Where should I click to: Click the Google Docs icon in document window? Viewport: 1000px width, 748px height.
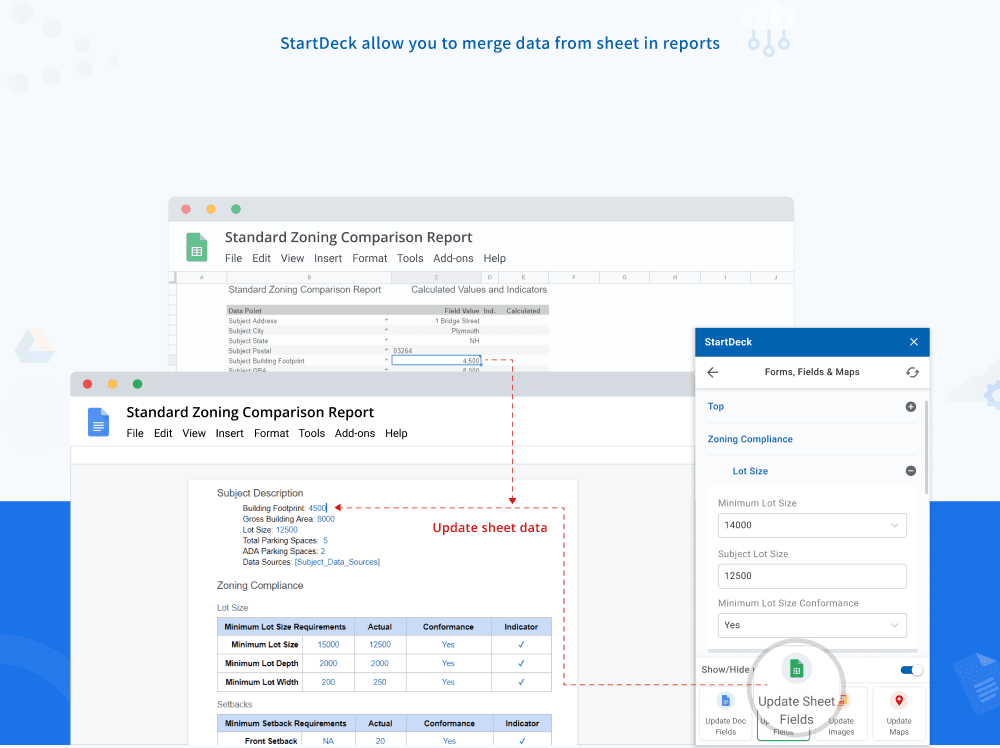(x=98, y=422)
